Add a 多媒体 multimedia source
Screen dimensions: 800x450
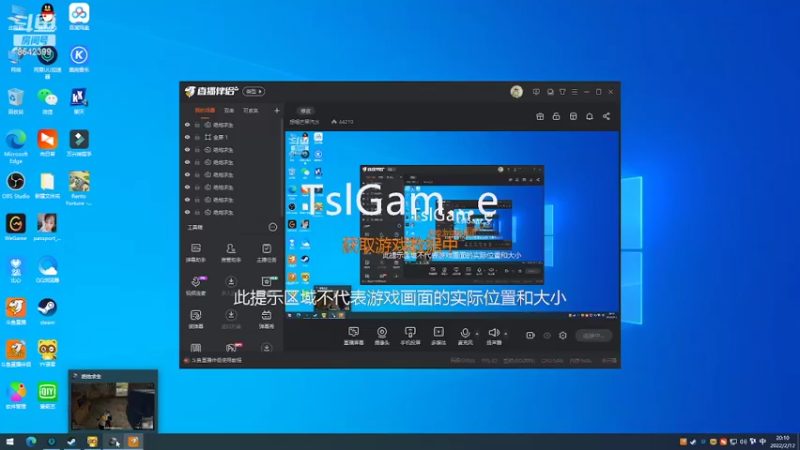tap(438, 336)
